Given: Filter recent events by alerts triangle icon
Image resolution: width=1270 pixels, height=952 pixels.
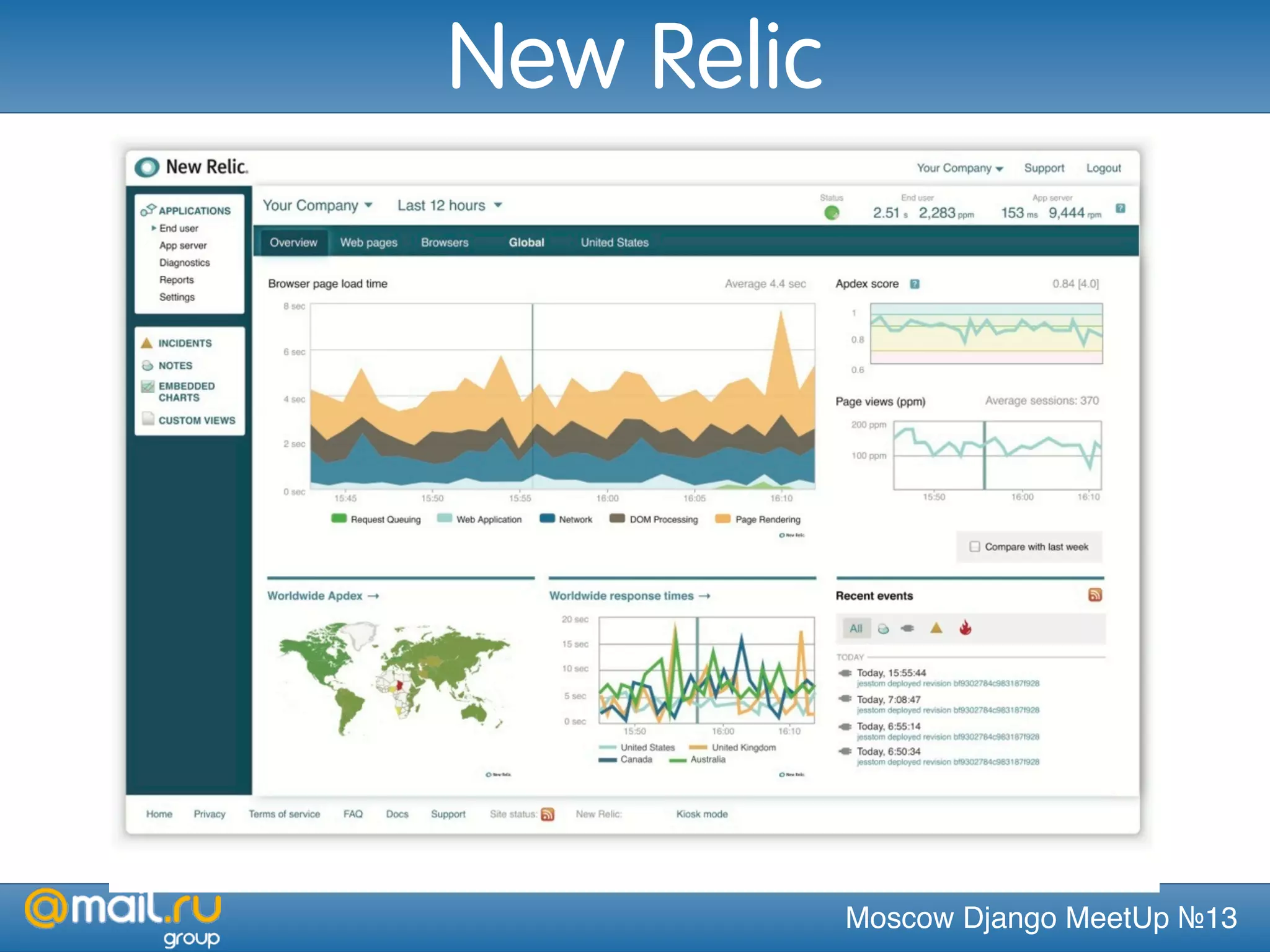Looking at the screenshot, I should [x=936, y=628].
